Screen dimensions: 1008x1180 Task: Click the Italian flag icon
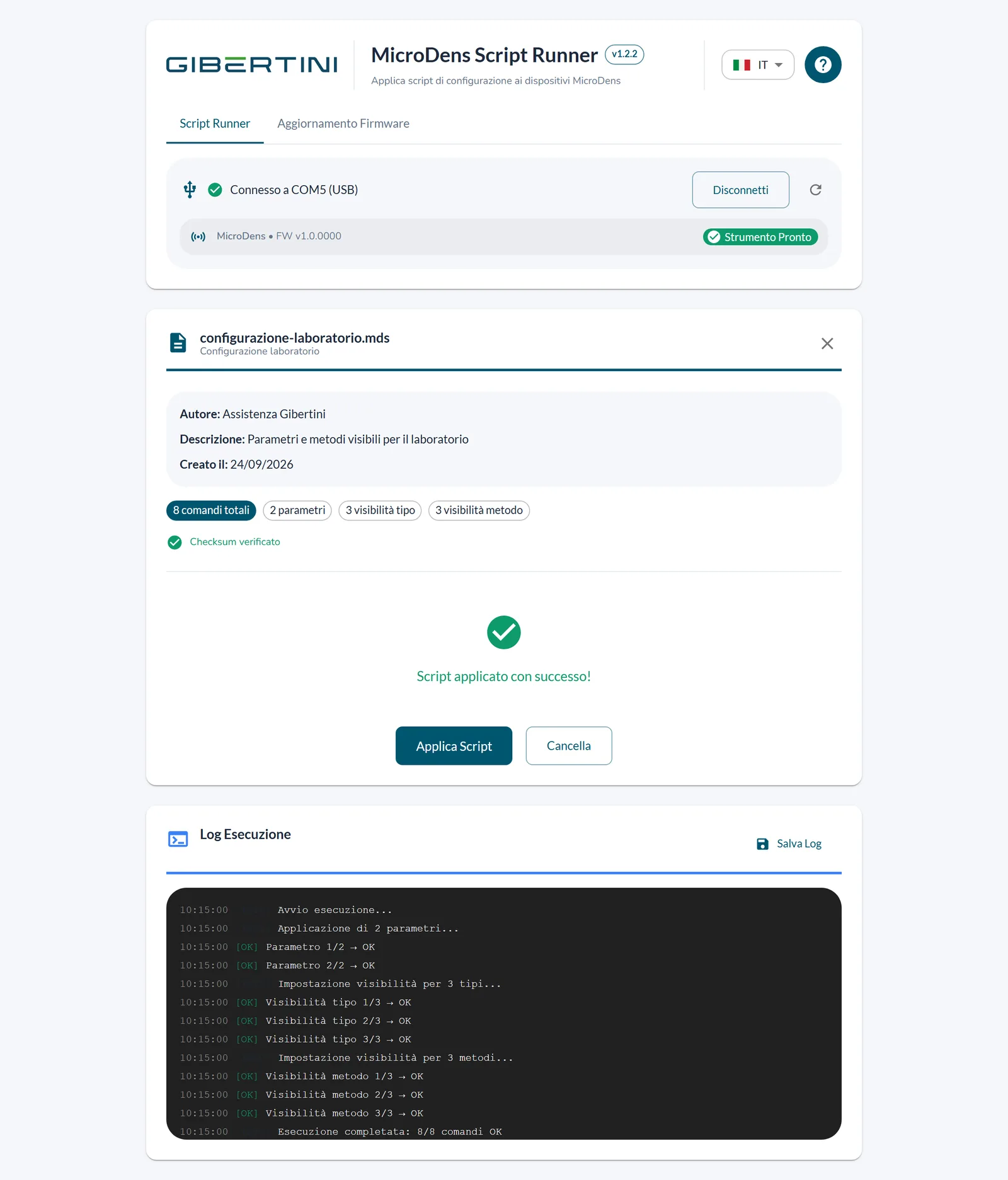[742, 65]
